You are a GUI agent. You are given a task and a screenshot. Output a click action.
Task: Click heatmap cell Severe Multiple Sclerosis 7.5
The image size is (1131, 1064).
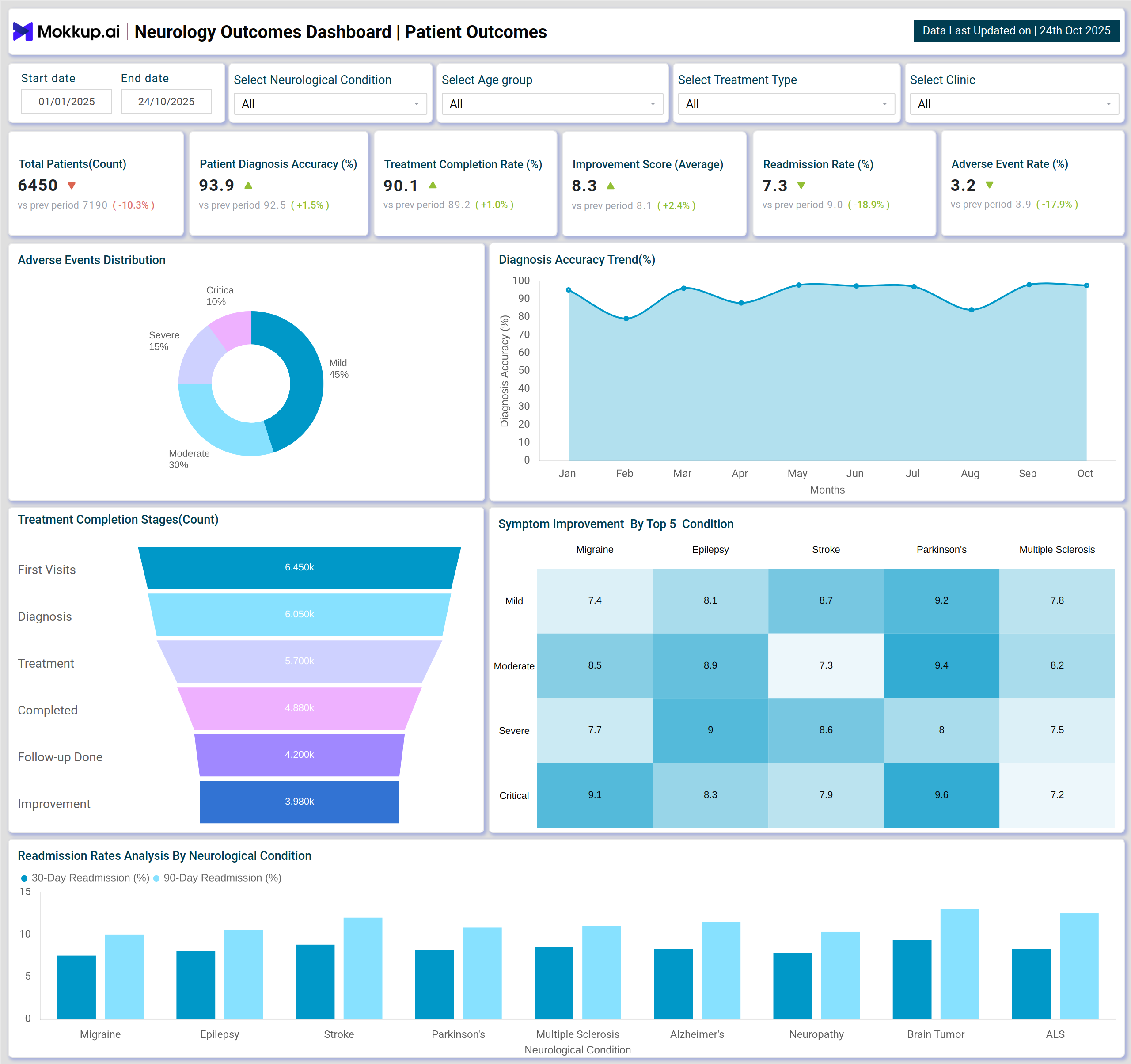1056,730
